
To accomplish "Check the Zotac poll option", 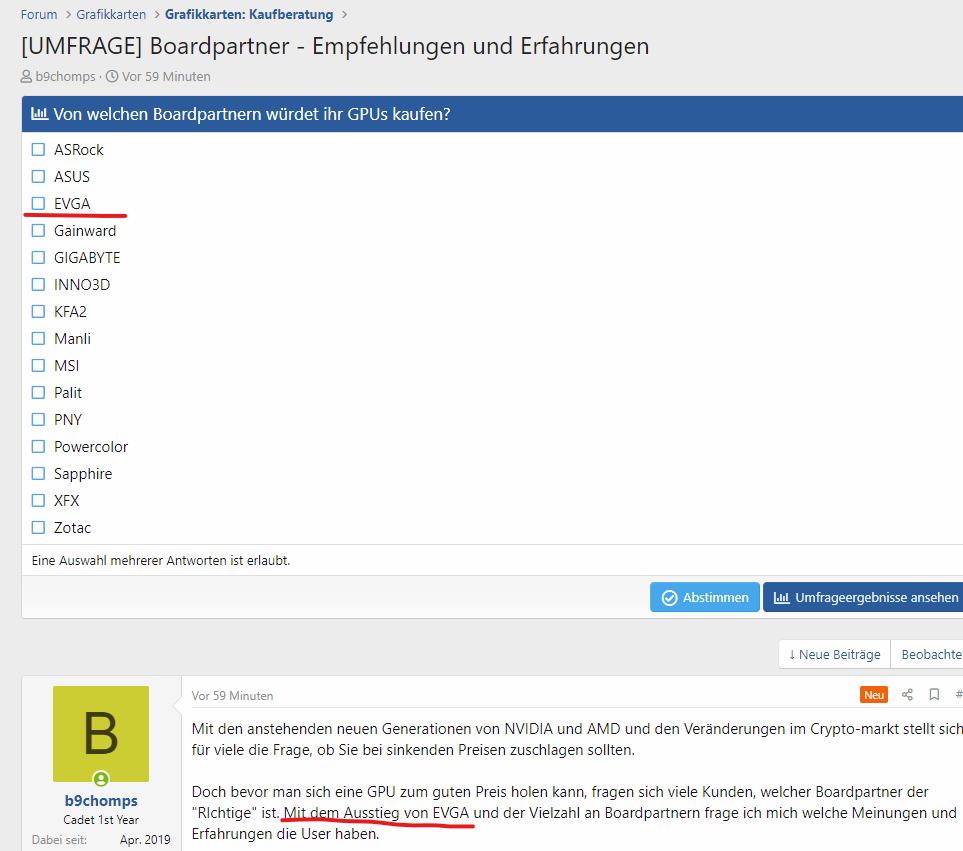I will [38, 528].
